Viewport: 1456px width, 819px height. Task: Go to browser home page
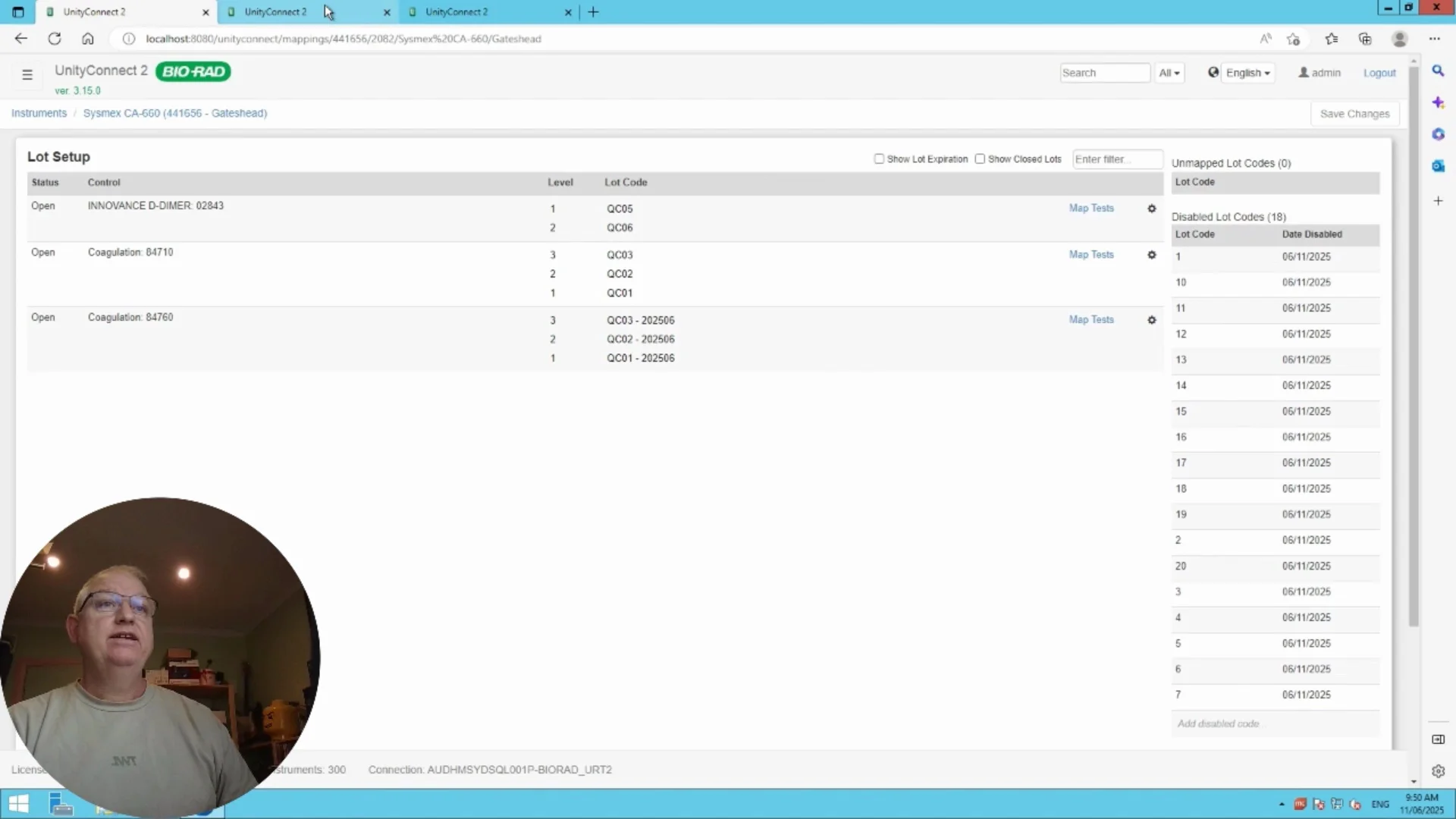point(88,39)
